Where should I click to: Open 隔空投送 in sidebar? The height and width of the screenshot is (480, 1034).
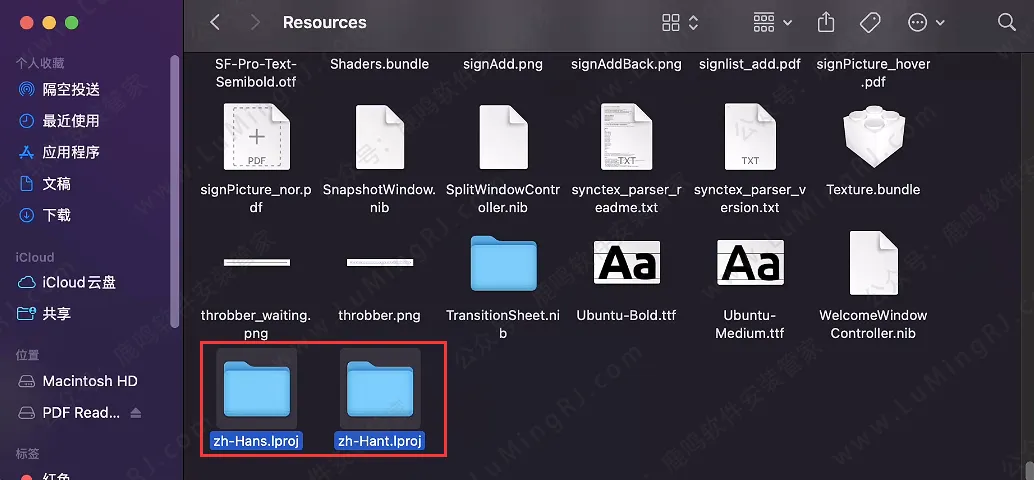click(70, 89)
